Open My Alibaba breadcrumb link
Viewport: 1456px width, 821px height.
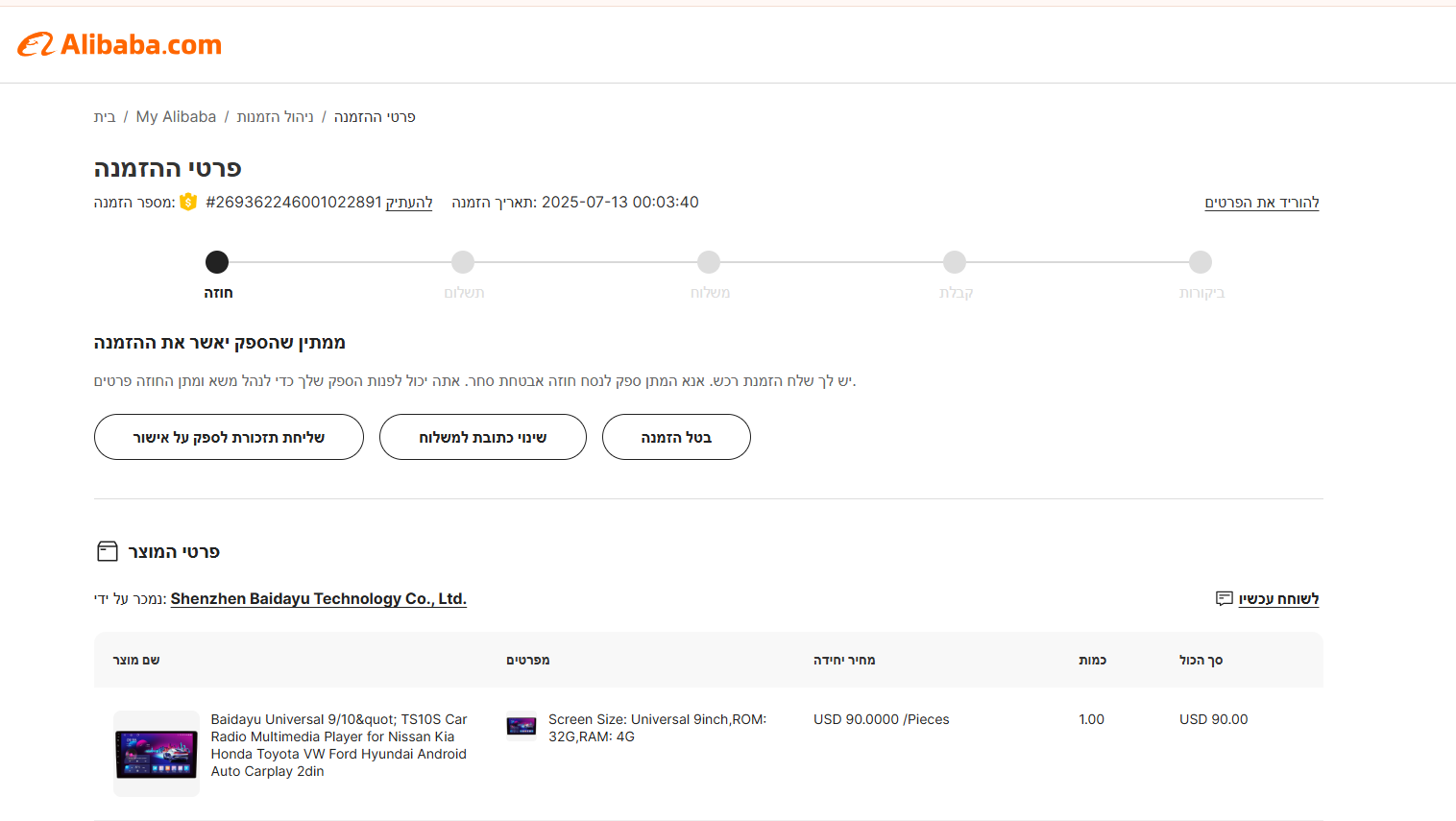176,117
